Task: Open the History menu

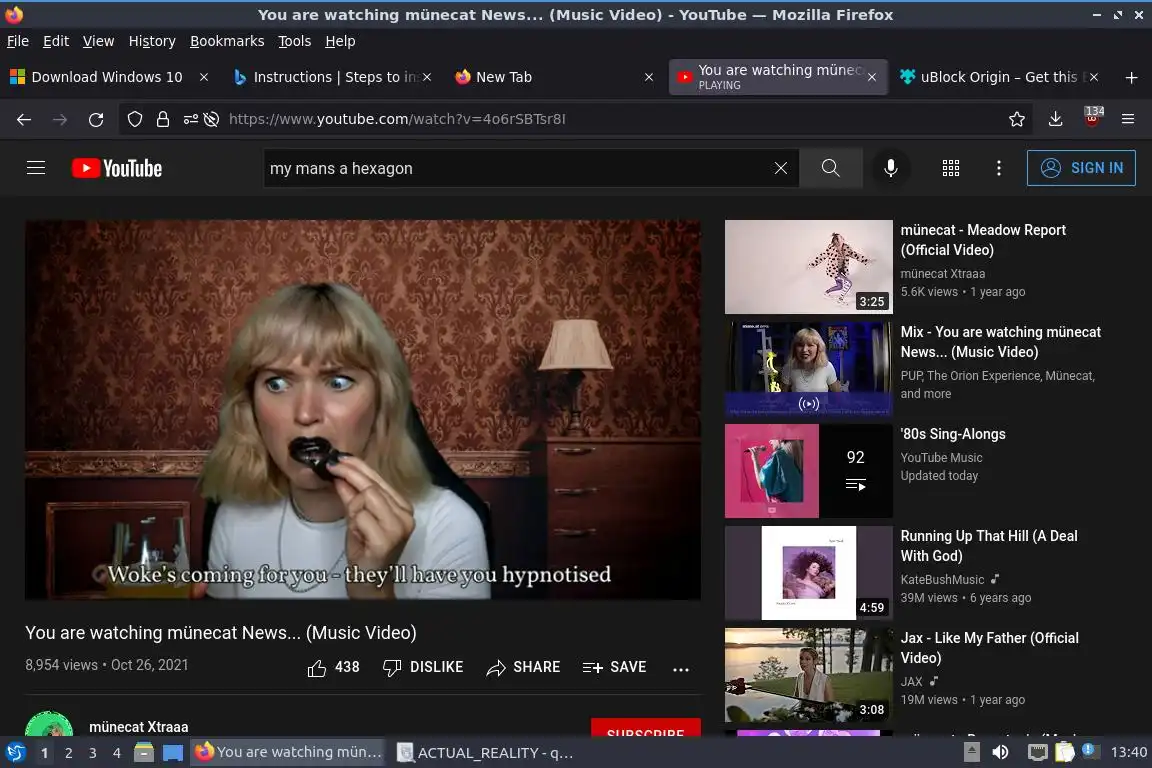Action: click(152, 41)
